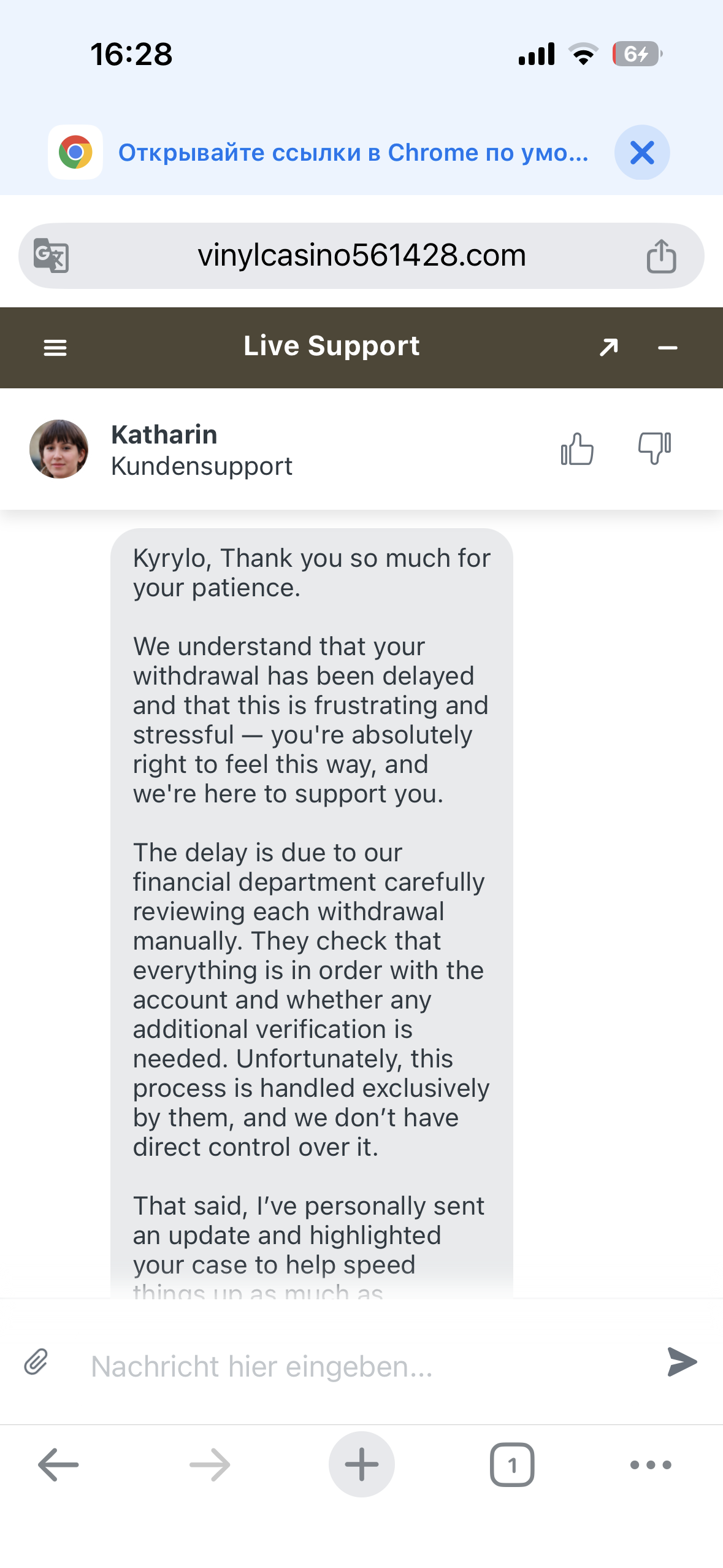Rate Katharin with thumbs down

tap(654, 448)
